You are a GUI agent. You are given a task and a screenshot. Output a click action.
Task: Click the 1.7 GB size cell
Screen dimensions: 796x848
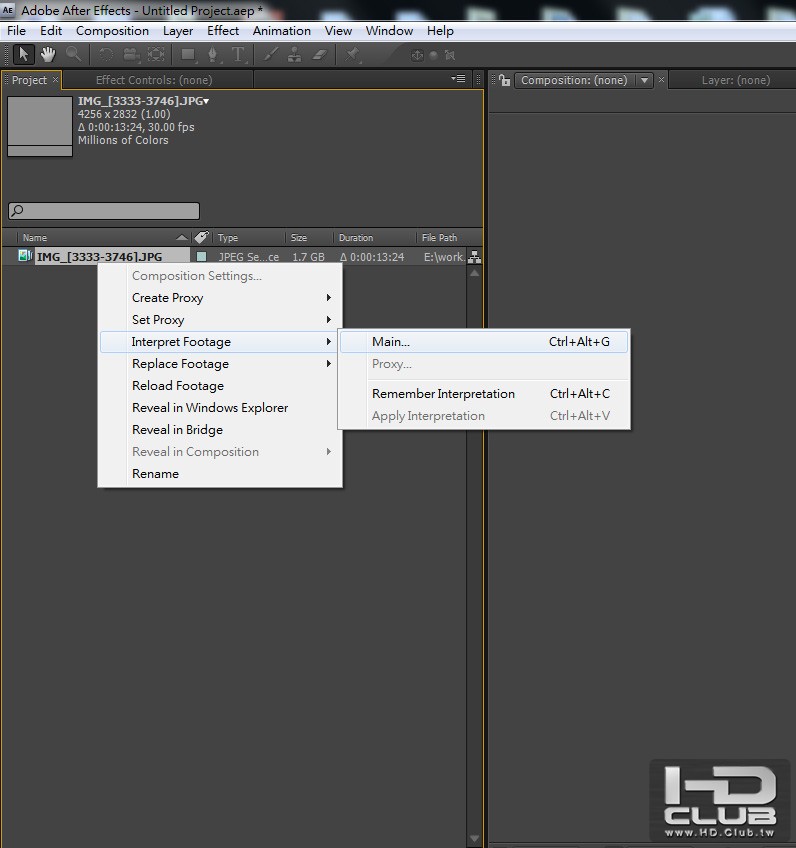tap(309, 257)
